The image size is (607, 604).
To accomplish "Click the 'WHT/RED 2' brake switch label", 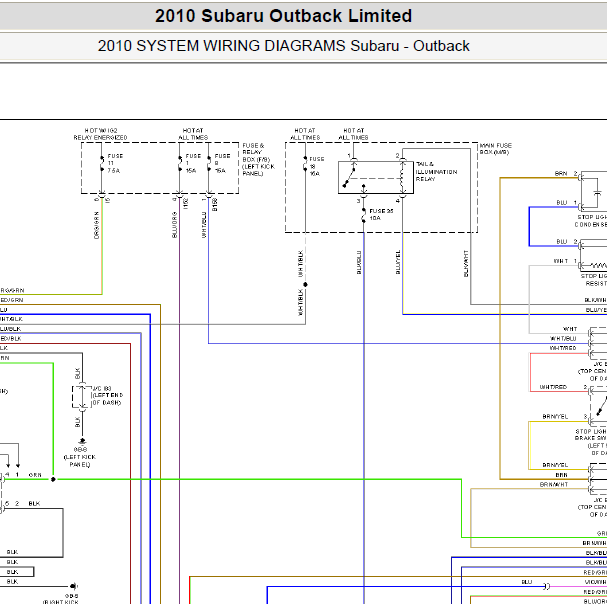I will pos(564,387).
